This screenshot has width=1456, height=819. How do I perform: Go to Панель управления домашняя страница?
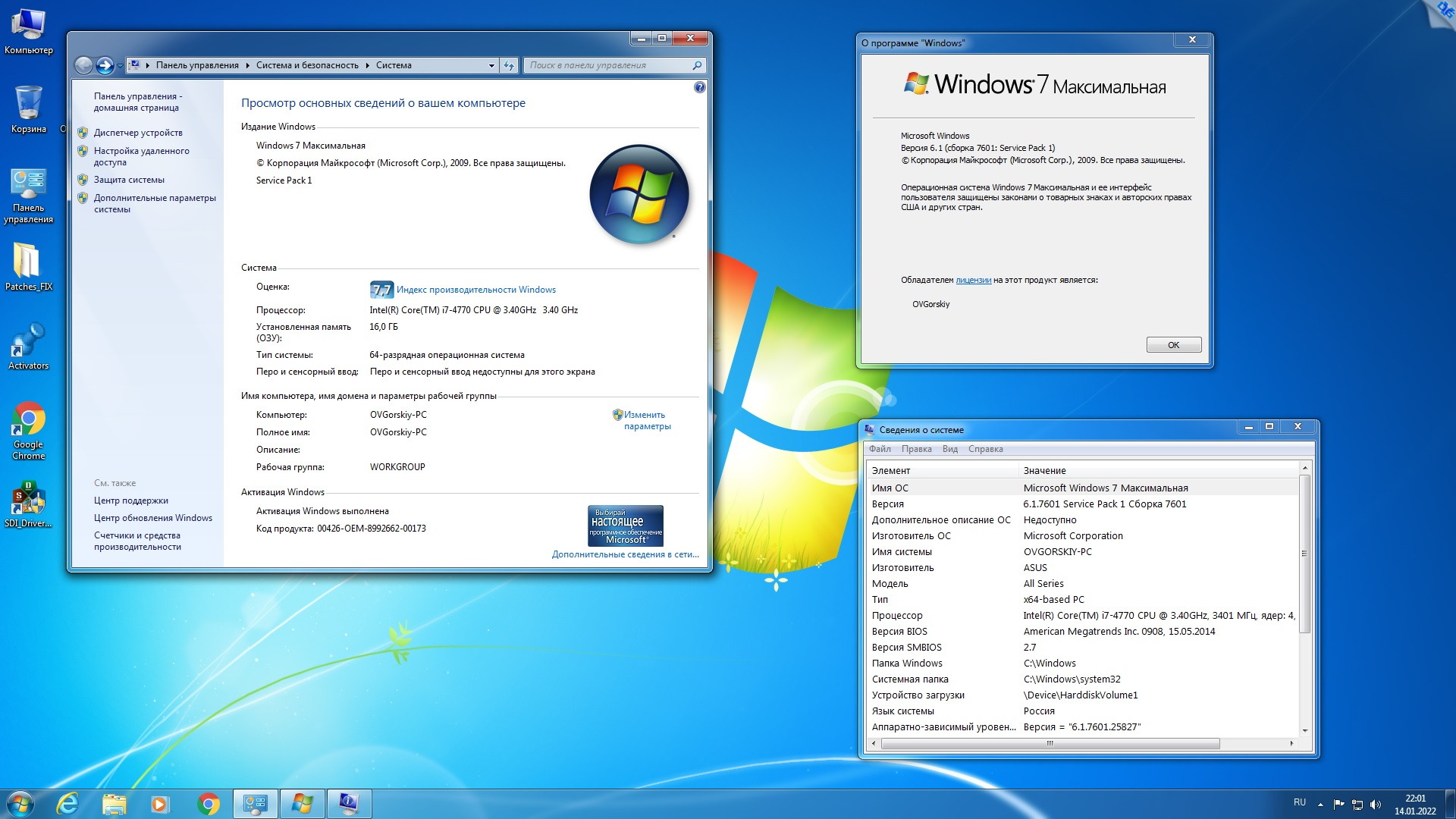(x=138, y=102)
